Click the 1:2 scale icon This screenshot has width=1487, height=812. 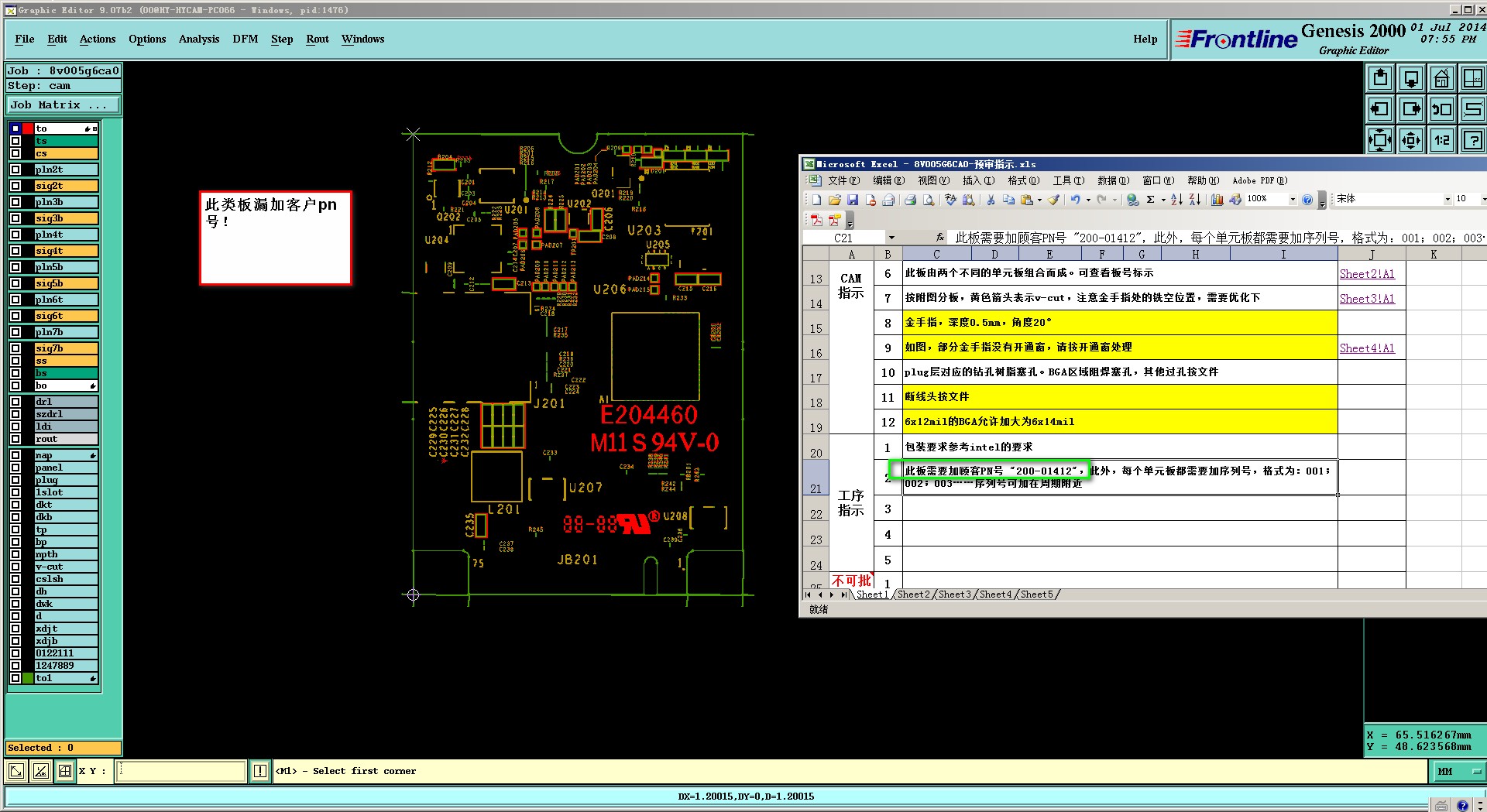(x=1441, y=140)
